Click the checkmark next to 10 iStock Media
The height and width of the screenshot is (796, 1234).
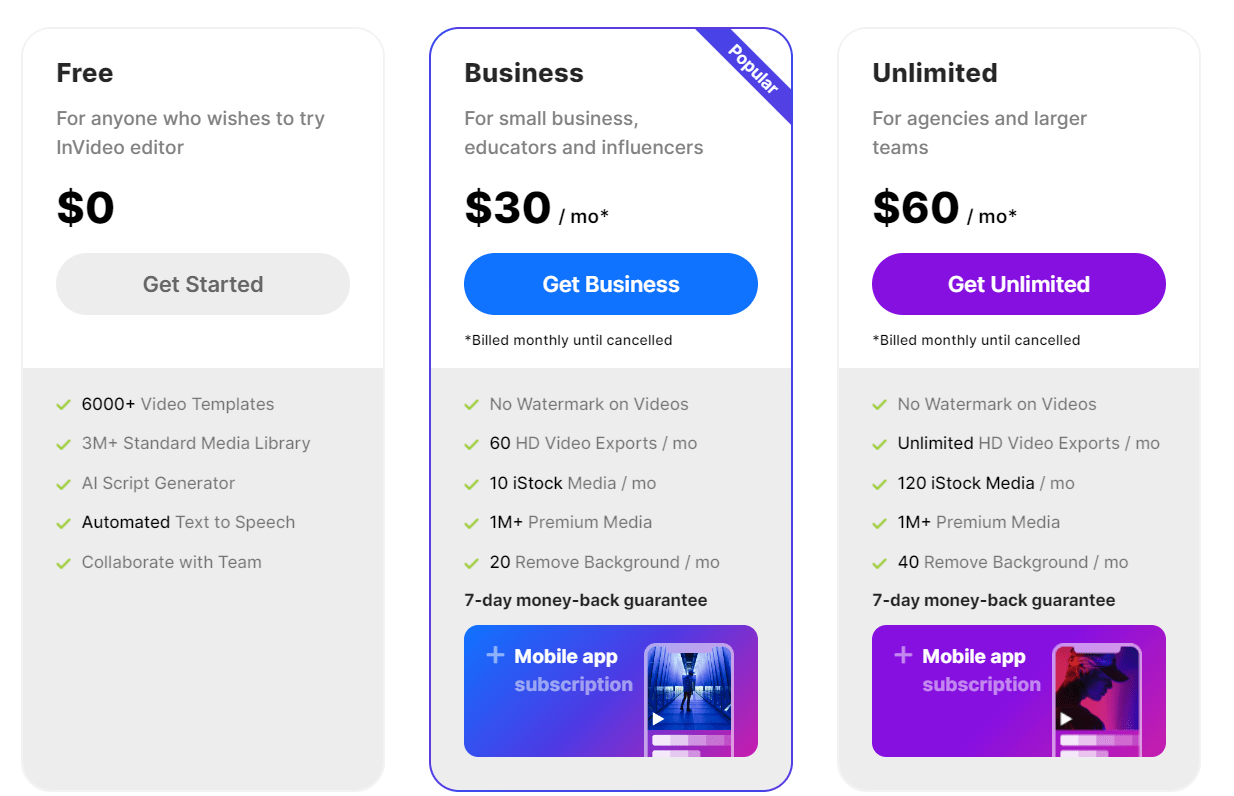472,484
